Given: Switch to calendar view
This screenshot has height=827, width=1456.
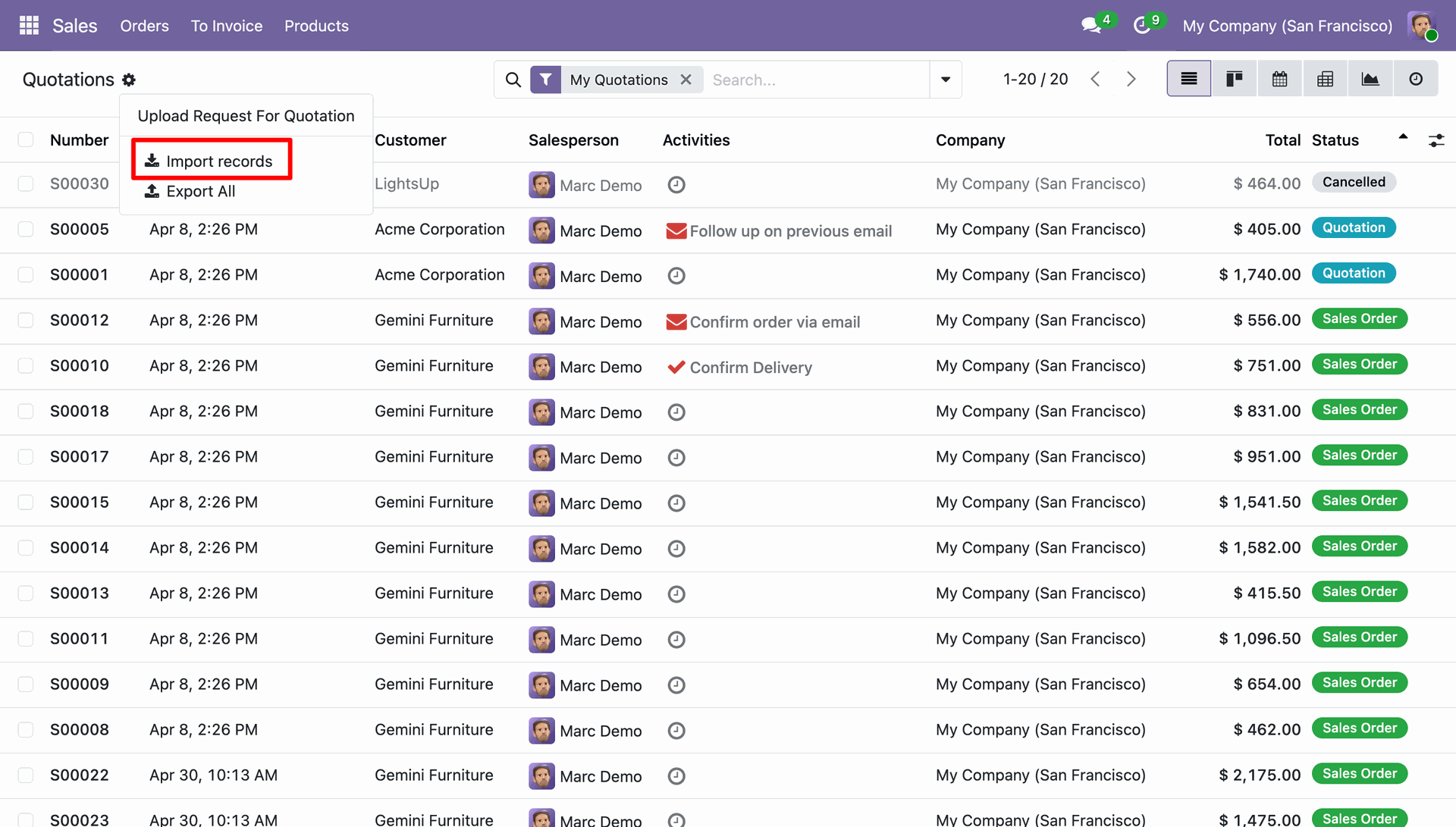Looking at the screenshot, I should coord(1280,79).
